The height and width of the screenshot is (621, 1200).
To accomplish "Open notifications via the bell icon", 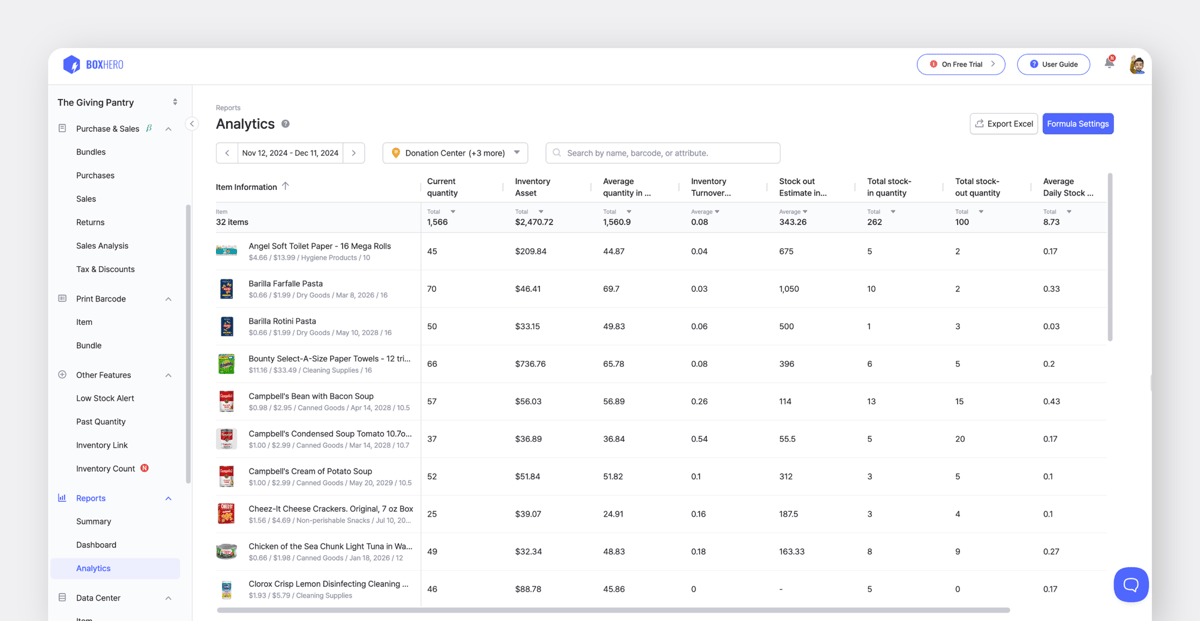I will point(1108,62).
